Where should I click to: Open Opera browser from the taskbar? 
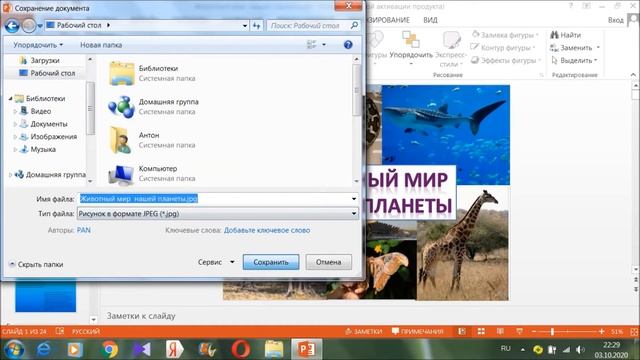(240, 349)
